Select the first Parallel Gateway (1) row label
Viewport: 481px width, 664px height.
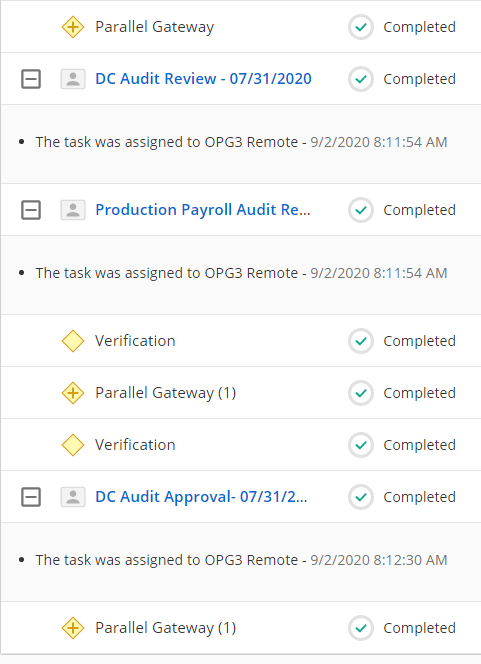pos(166,393)
